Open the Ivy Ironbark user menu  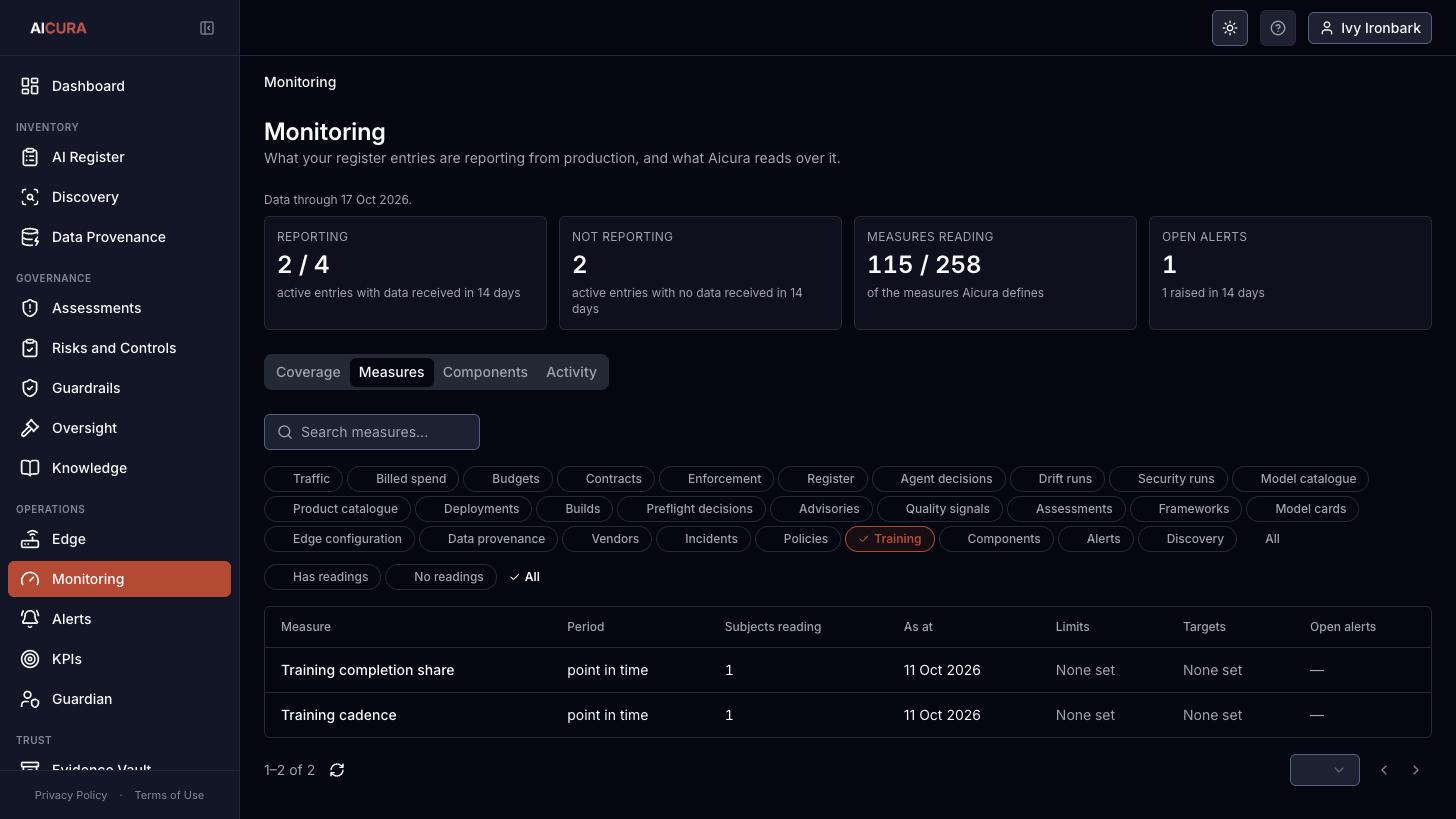pyautogui.click(x=1370, y=28)
